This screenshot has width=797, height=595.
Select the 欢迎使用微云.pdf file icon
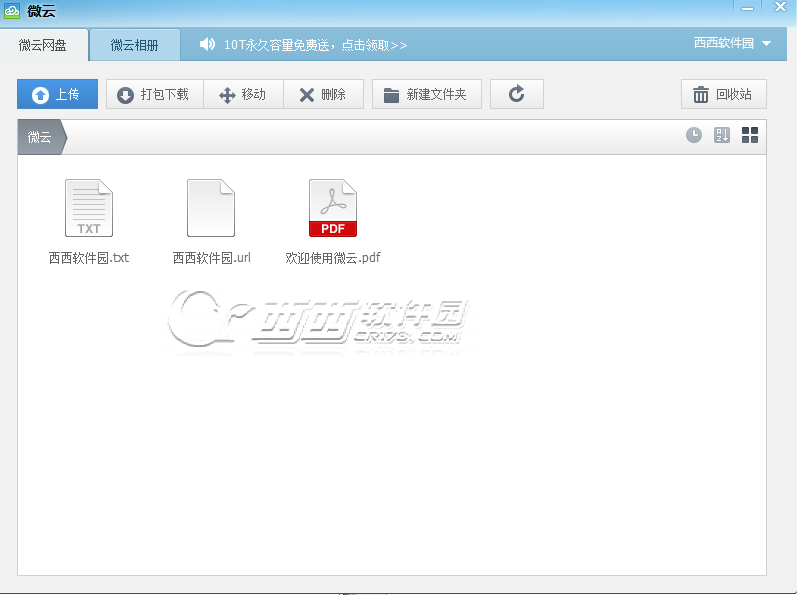[x=333, y=208]
